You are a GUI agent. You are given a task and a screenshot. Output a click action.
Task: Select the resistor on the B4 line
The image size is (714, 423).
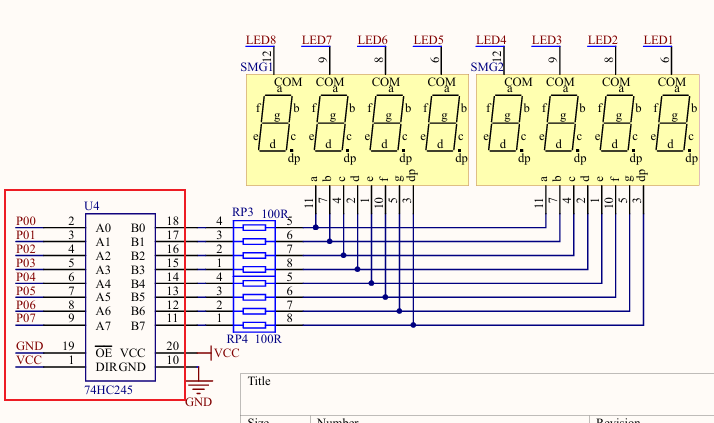click(254, 283)
